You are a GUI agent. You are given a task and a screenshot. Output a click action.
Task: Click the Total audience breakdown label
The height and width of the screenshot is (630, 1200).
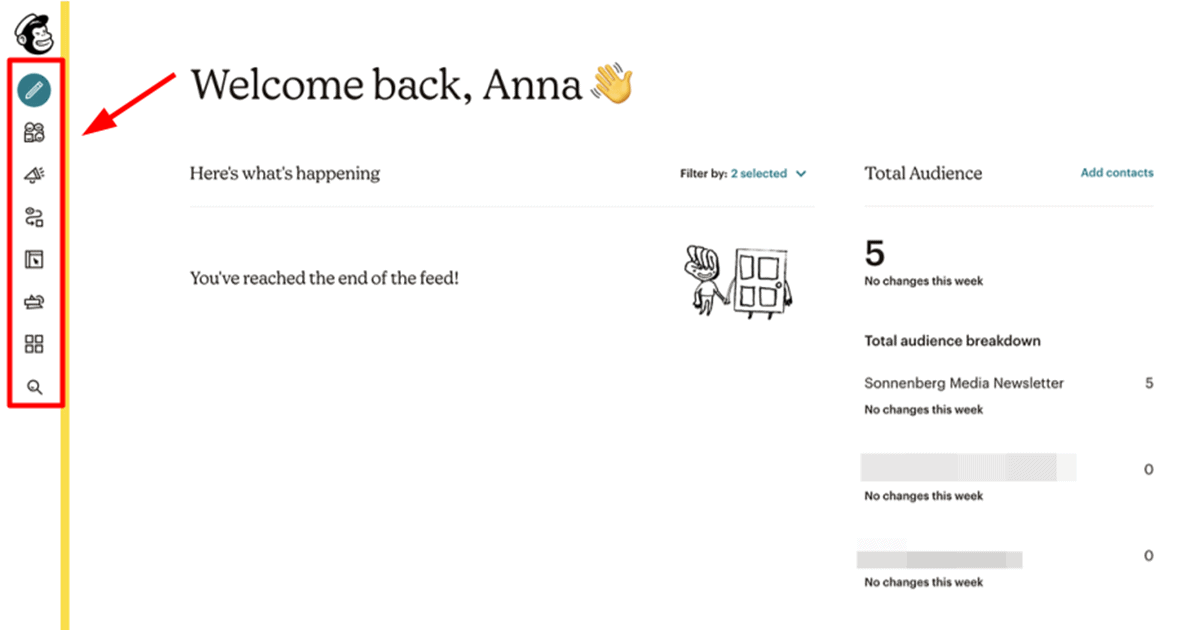pyautogui.click(x=952, y=341)
